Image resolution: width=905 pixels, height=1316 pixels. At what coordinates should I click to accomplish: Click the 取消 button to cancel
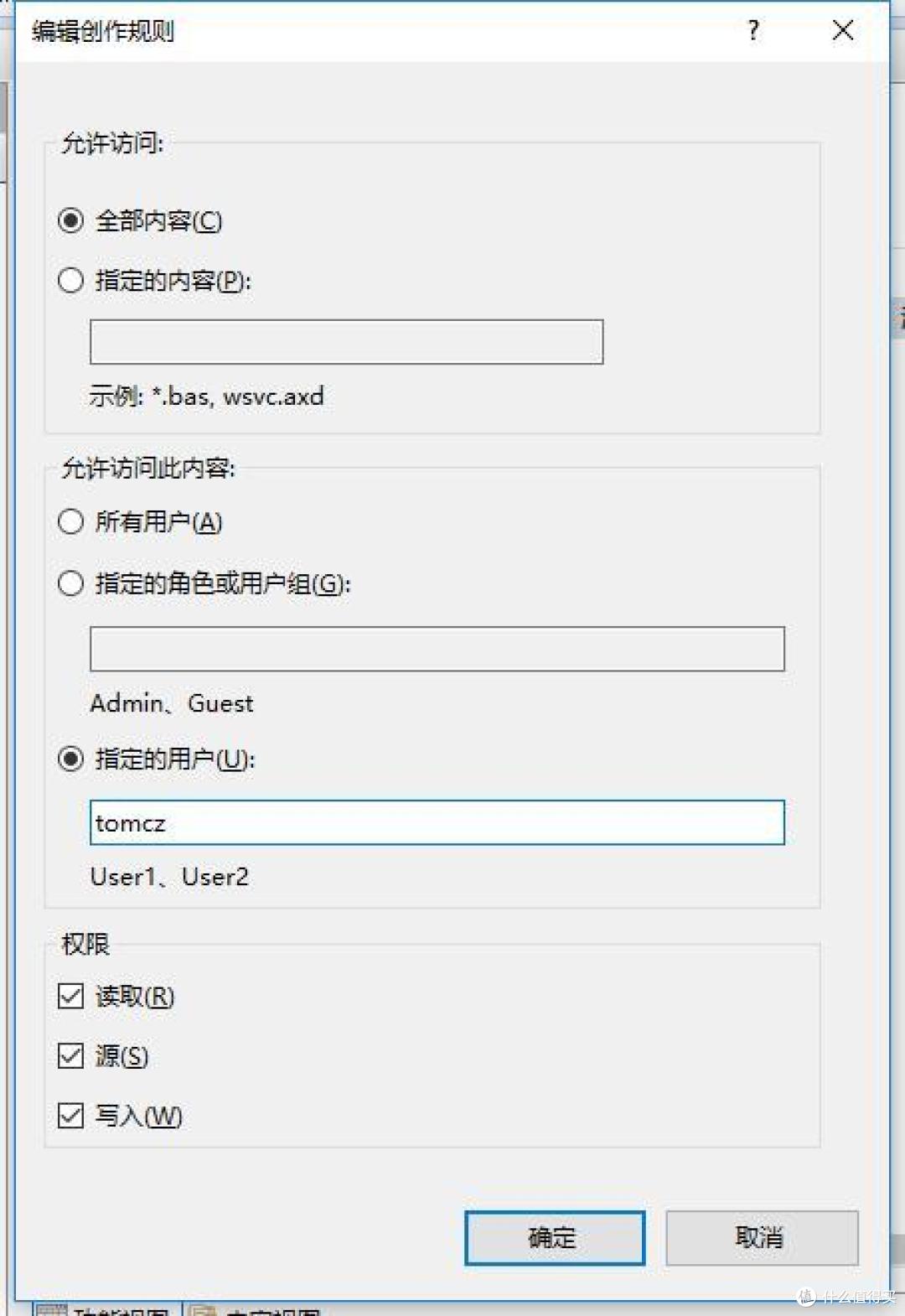pyautogui.click(x=761, y=1237)
